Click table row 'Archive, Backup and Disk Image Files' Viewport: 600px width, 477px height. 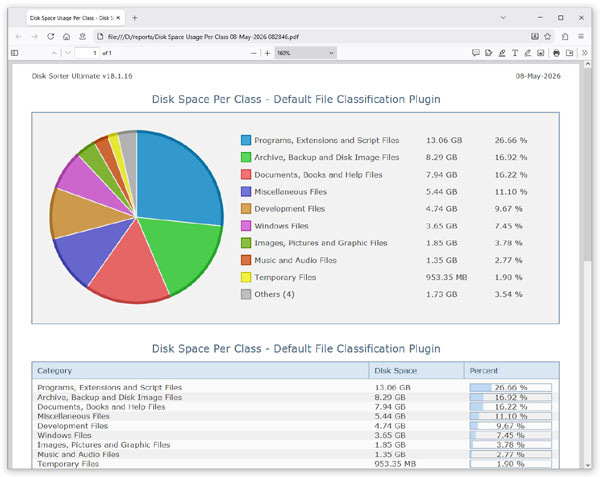[295, 397]
